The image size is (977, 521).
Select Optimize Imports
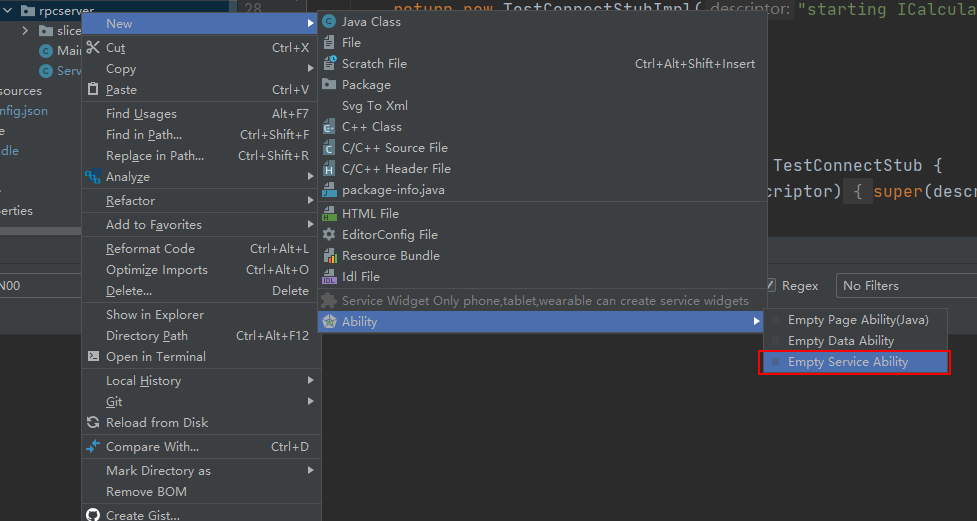tap(201, 270)
